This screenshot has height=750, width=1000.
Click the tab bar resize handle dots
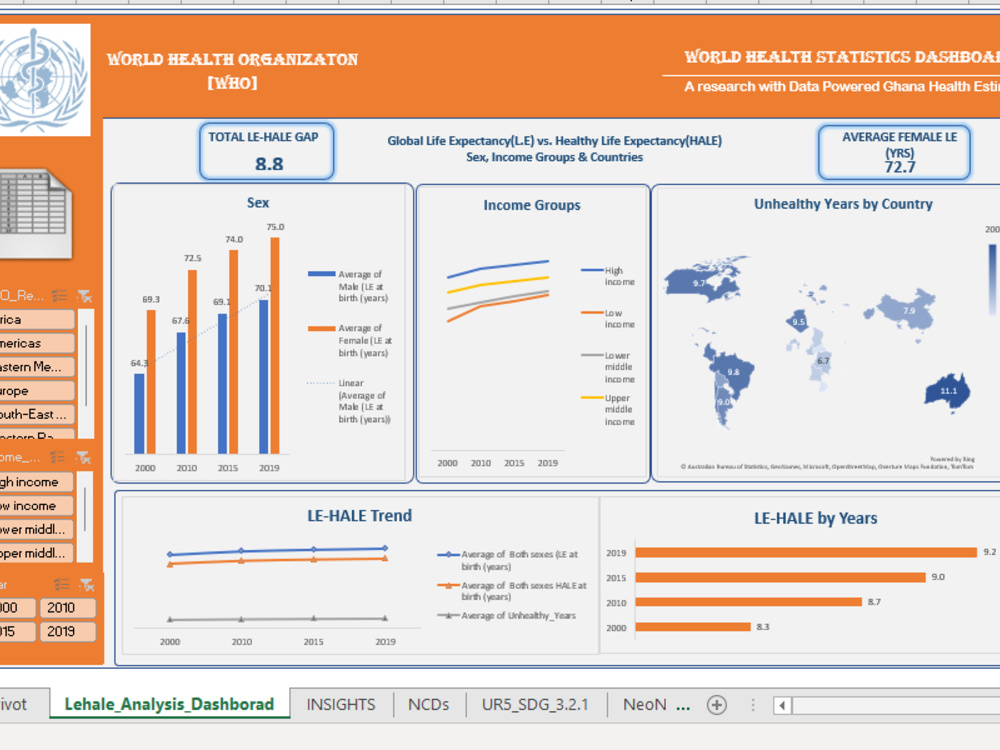pyautogui.click(x=753, y=705)
